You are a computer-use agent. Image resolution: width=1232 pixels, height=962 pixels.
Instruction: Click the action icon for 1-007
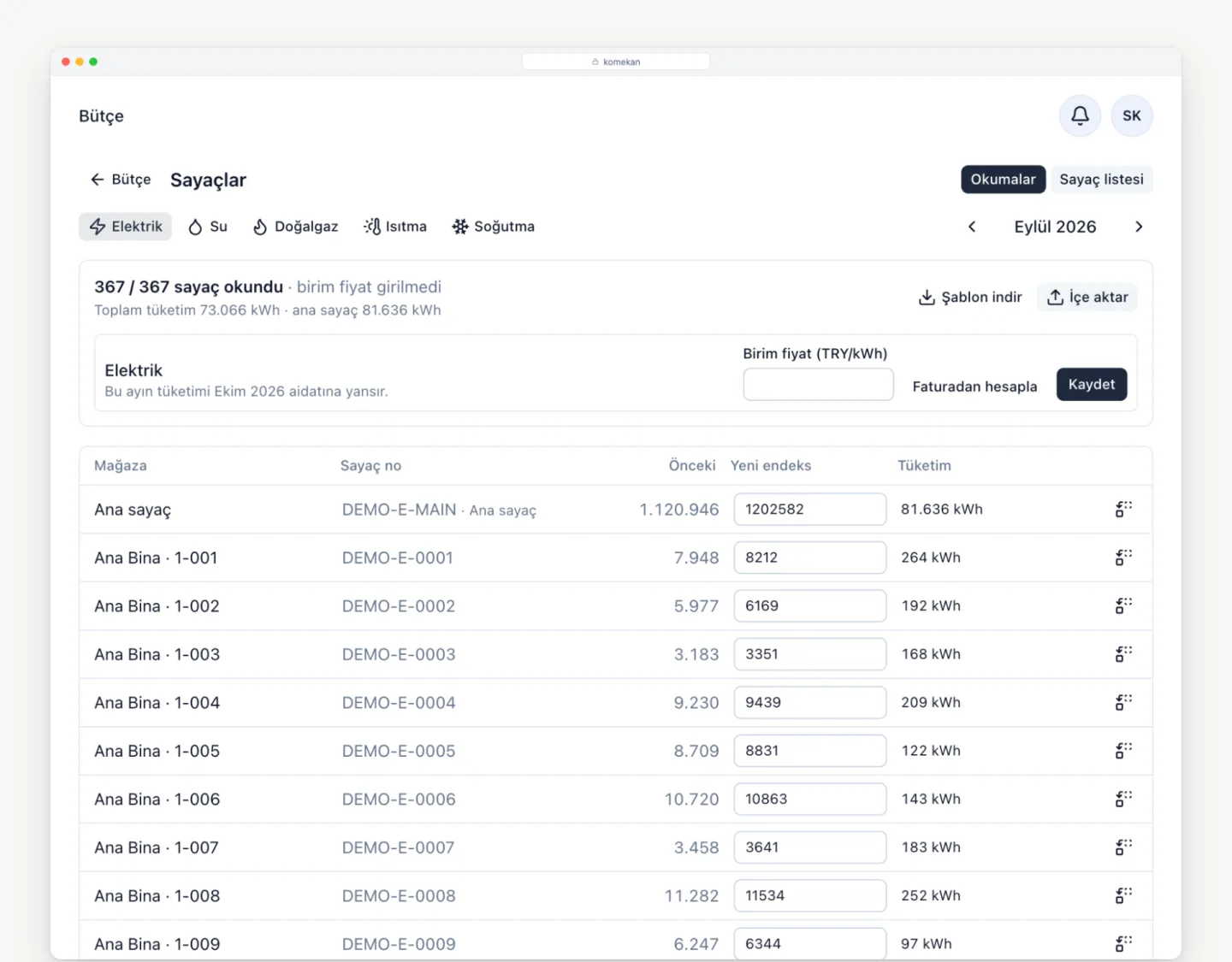[x=1123, y=847]
